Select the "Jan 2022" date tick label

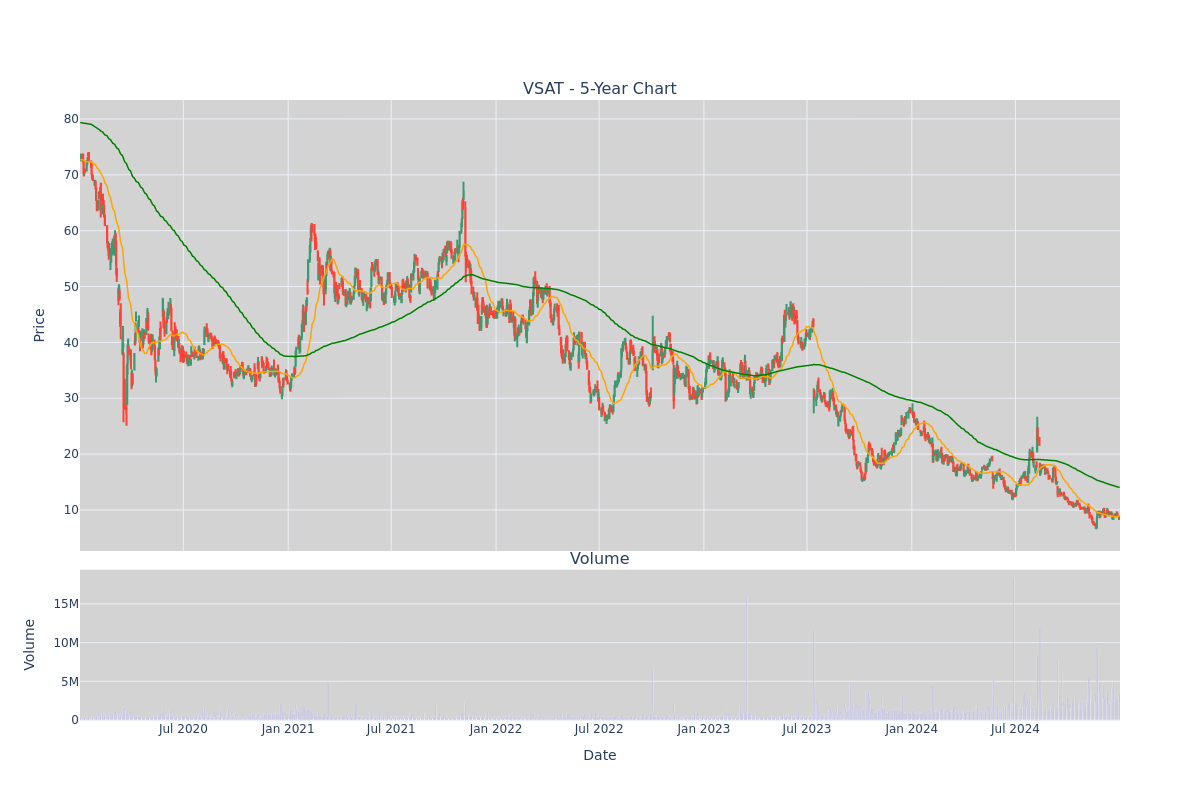496,729
